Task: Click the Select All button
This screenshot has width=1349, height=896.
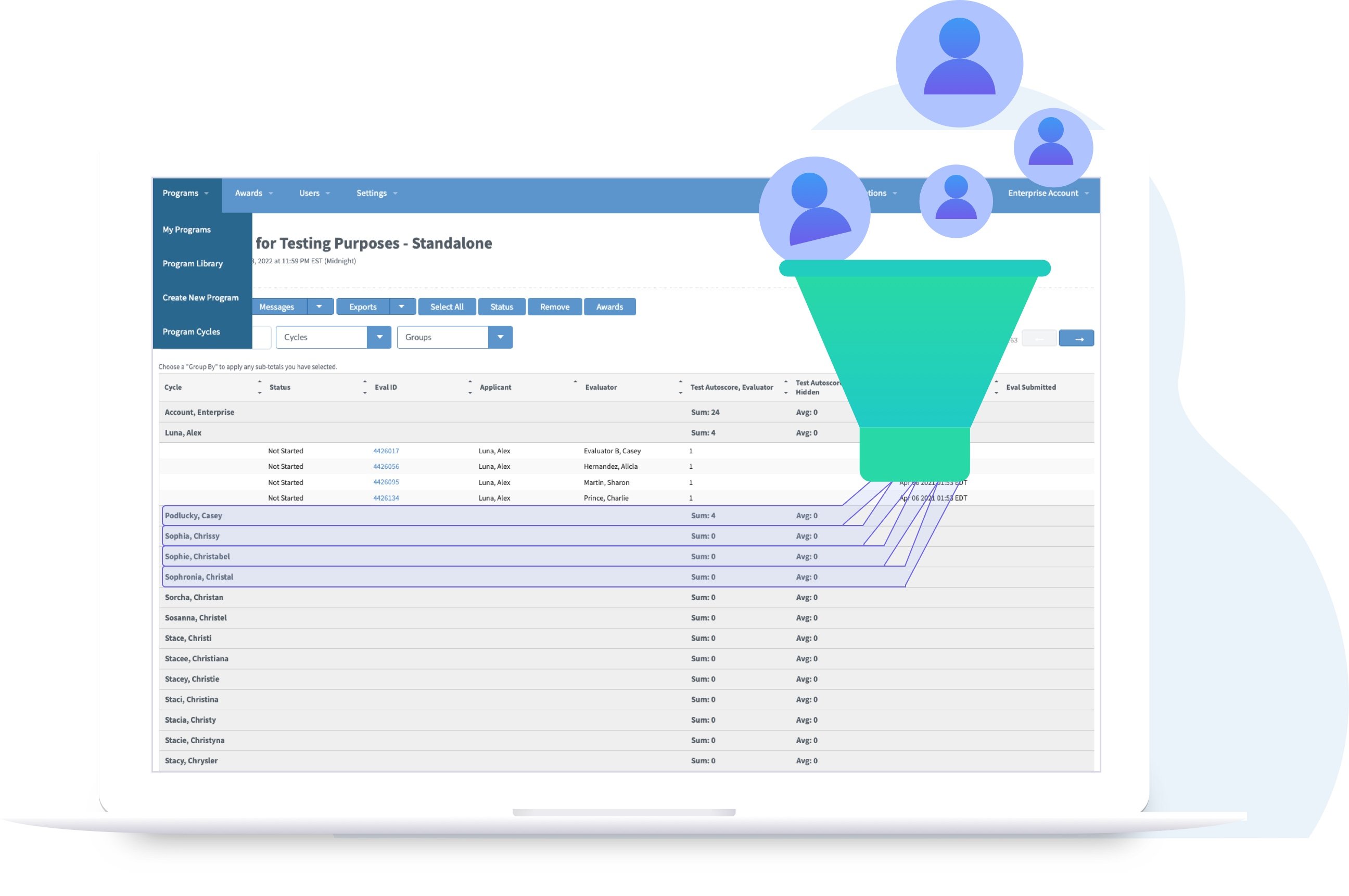Action: [x=447, y=307]
